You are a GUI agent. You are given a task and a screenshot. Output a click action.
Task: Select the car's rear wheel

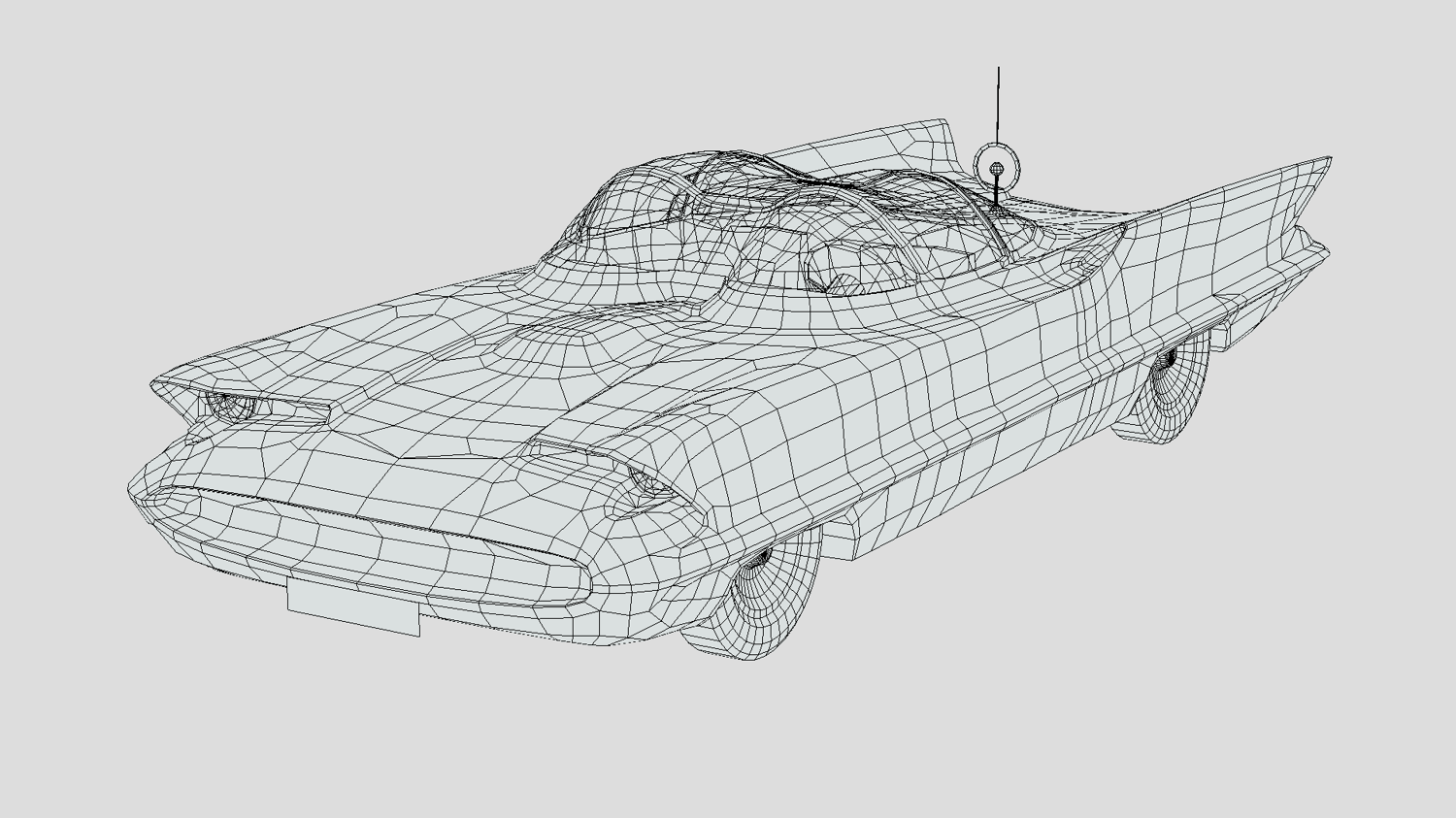(1161, 388)
